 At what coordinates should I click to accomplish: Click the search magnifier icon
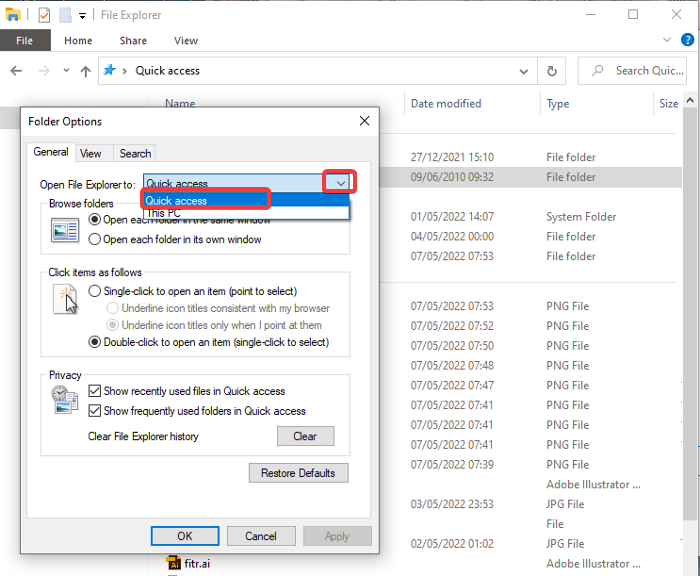[x=597, y=71]
